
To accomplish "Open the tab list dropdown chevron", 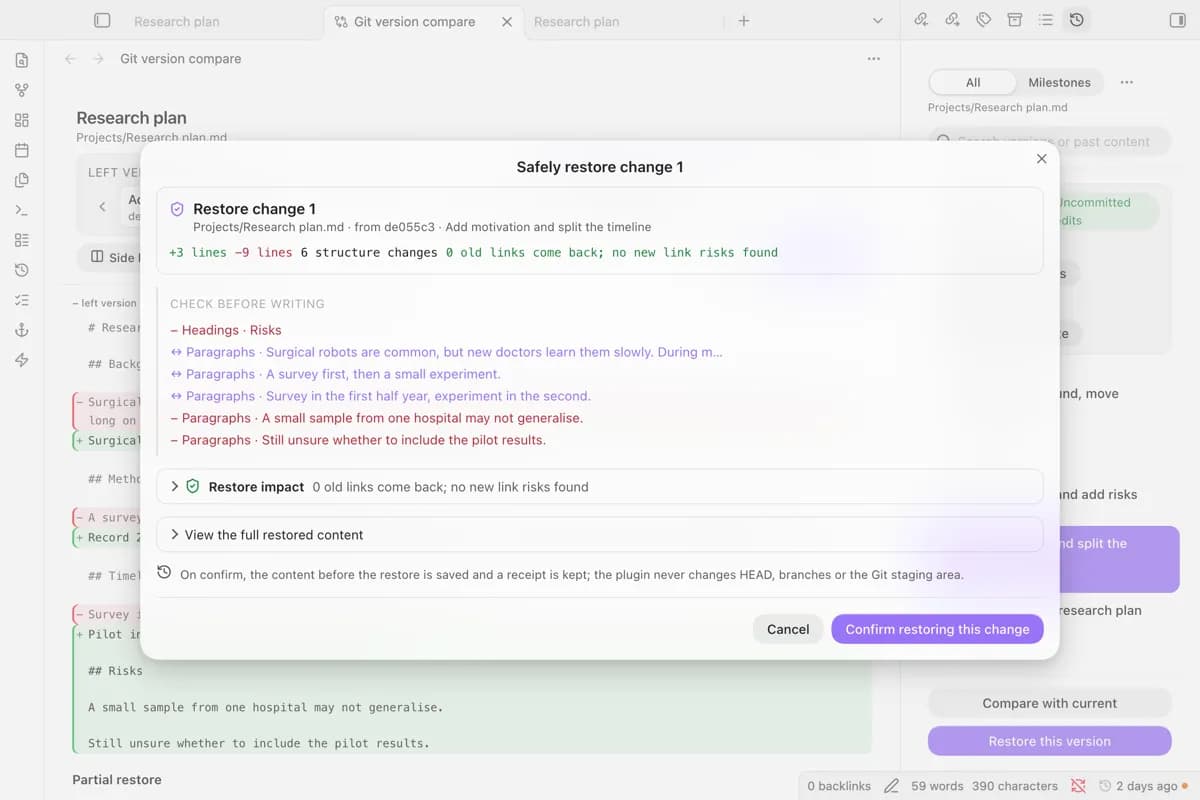I will click(877, 21).
